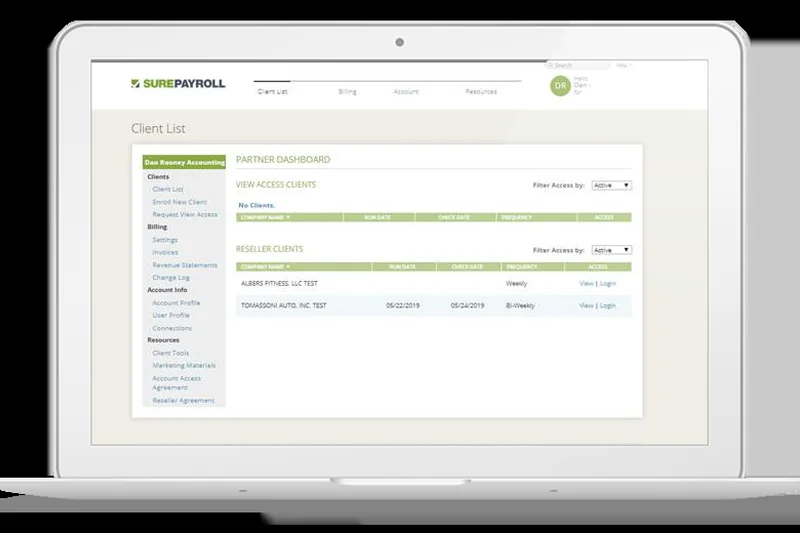
Task: Click Partner Dashboard heading
Action: [283, 160]
